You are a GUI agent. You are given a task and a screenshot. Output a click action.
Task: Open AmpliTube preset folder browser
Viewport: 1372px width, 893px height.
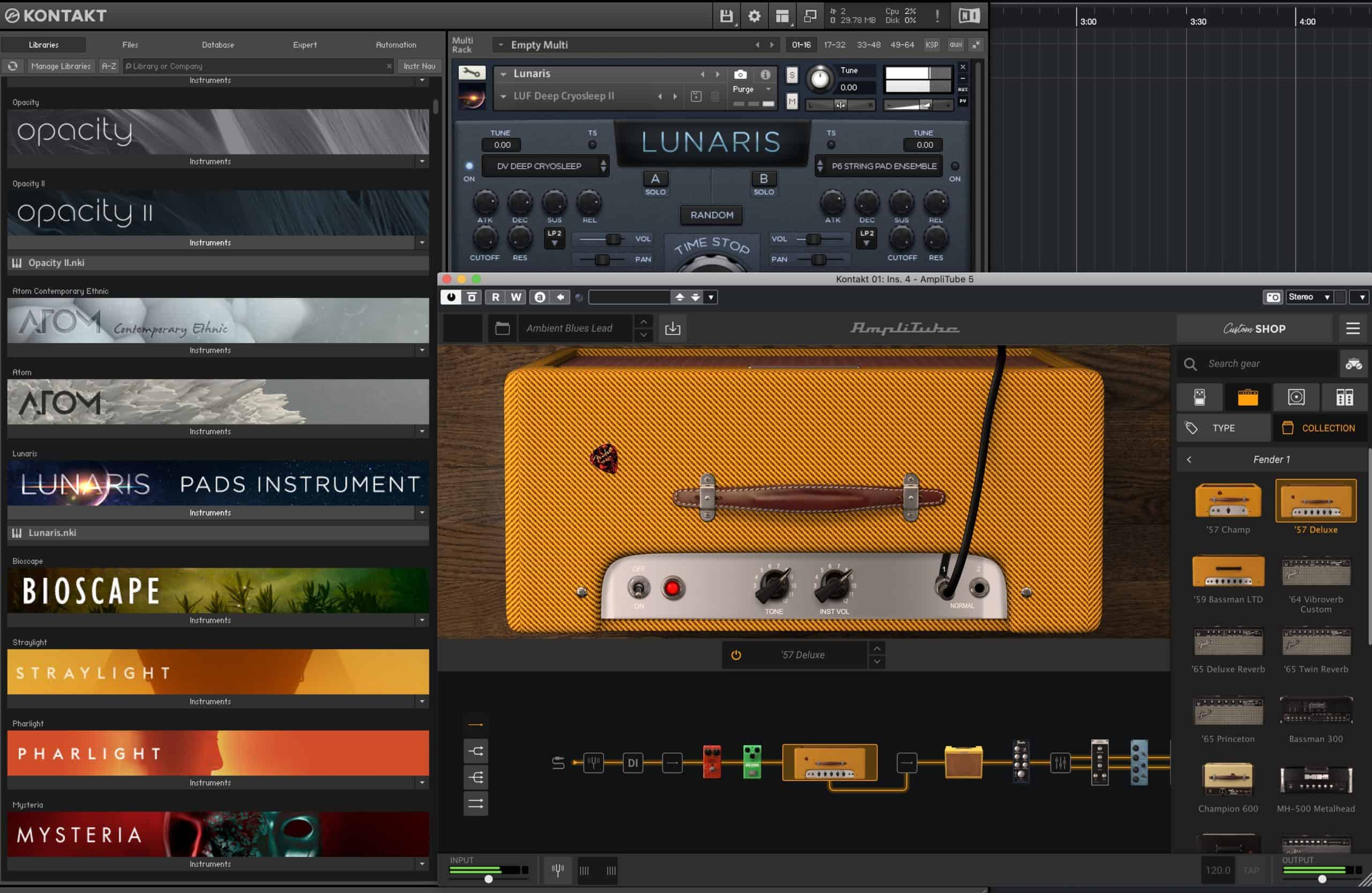502,328
